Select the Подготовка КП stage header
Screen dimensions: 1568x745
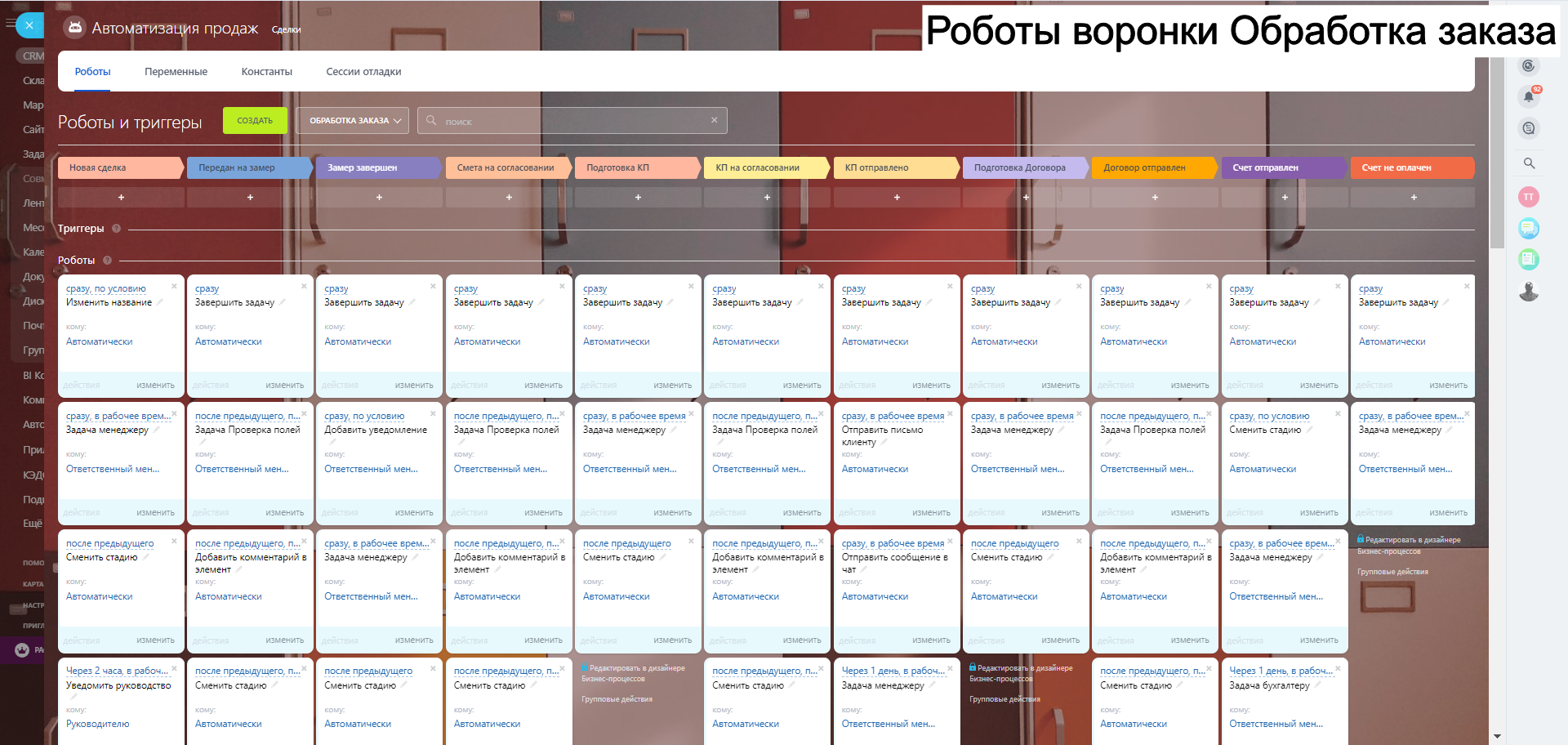(x=638, y=167)
